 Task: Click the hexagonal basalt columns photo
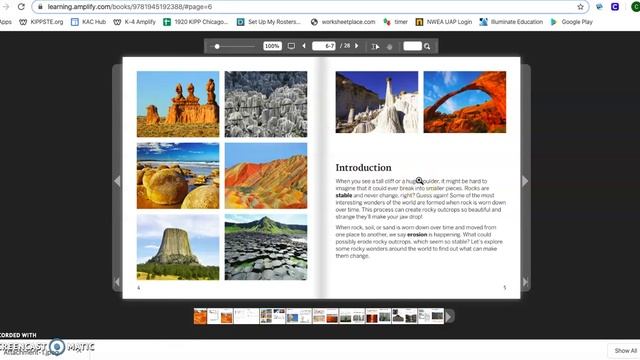pyautogui.click(x=266, y=247)
